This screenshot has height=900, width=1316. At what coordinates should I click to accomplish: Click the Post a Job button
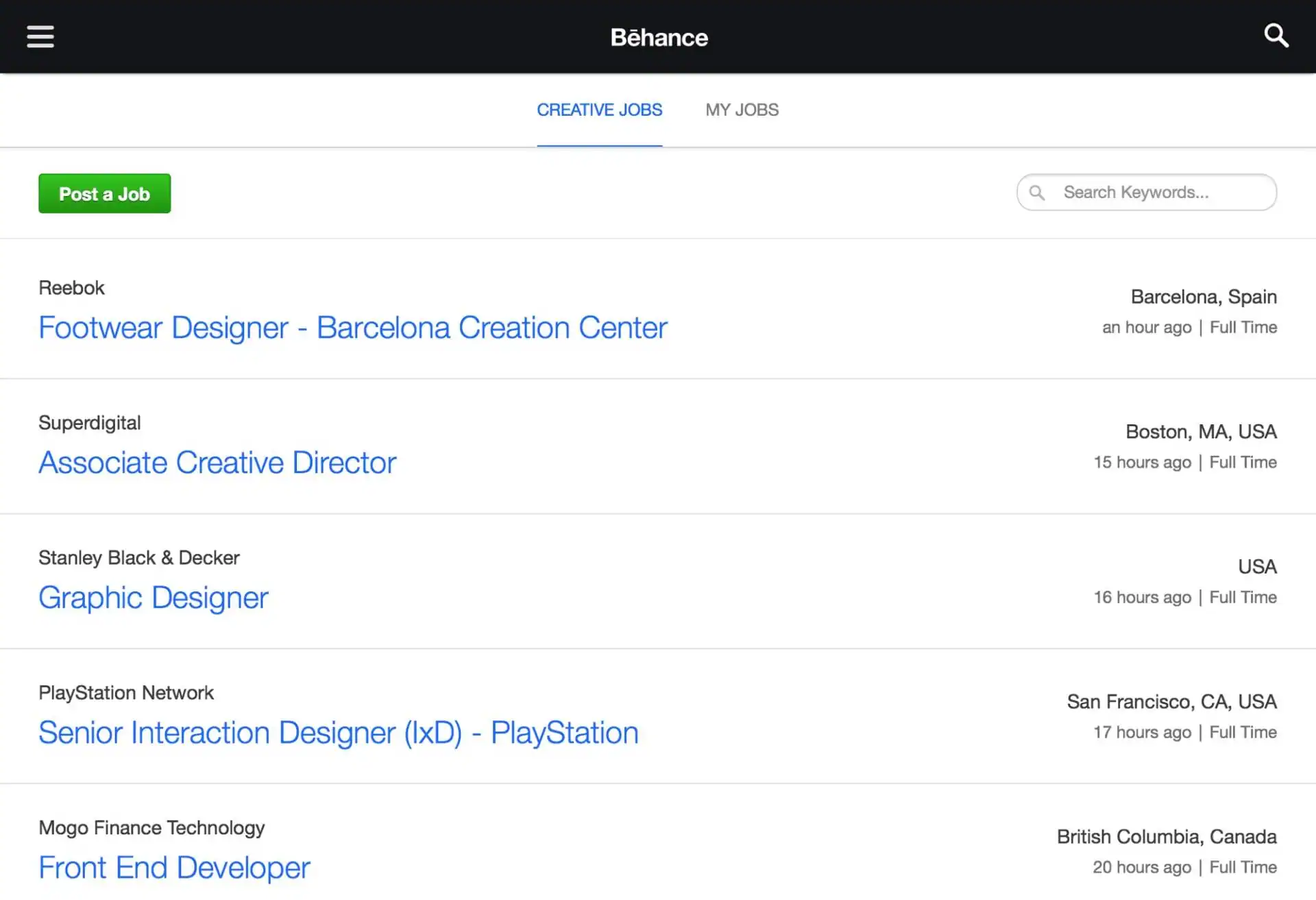point(104,193)
